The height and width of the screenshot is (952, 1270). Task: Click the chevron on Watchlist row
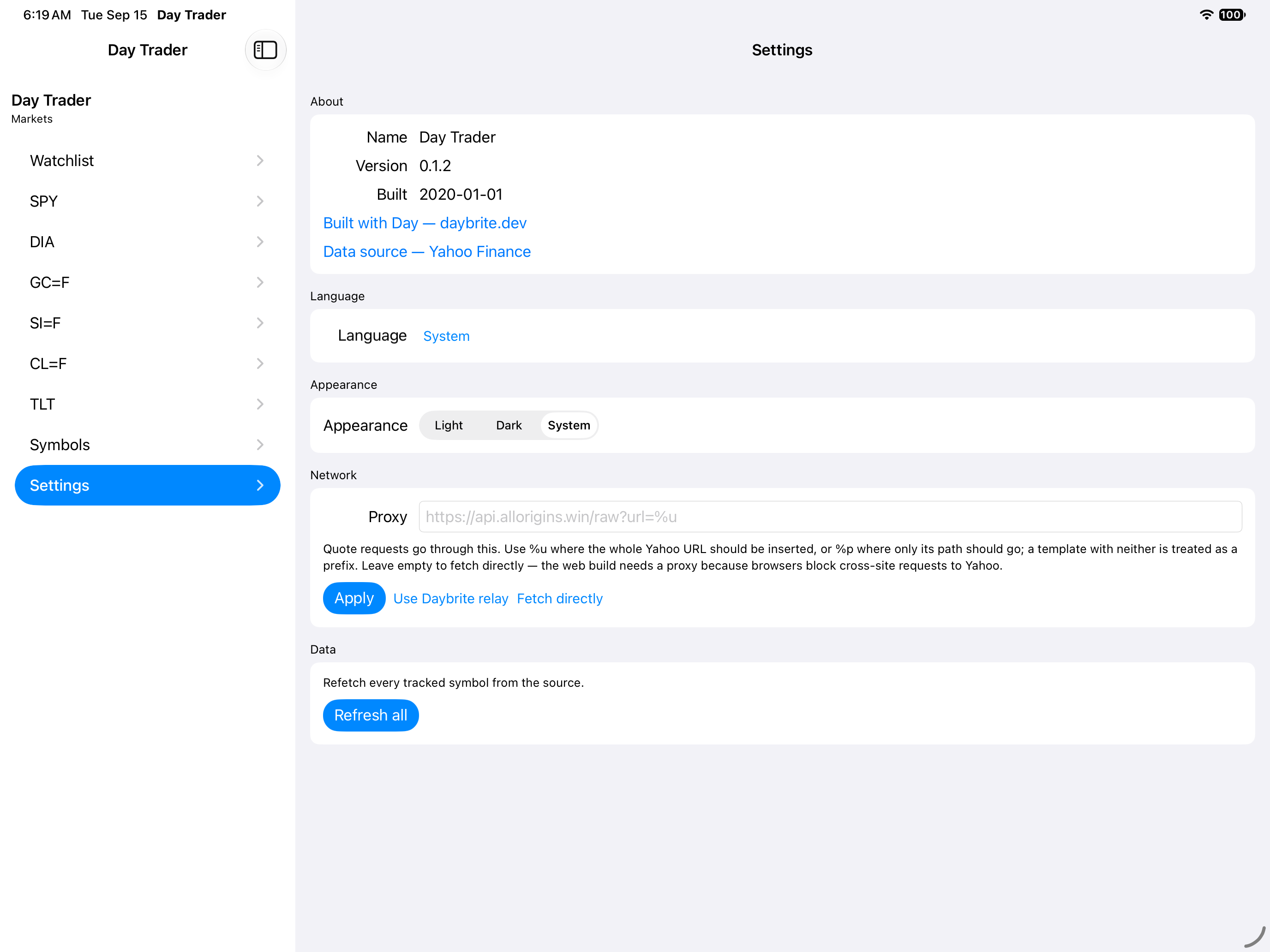260,161
